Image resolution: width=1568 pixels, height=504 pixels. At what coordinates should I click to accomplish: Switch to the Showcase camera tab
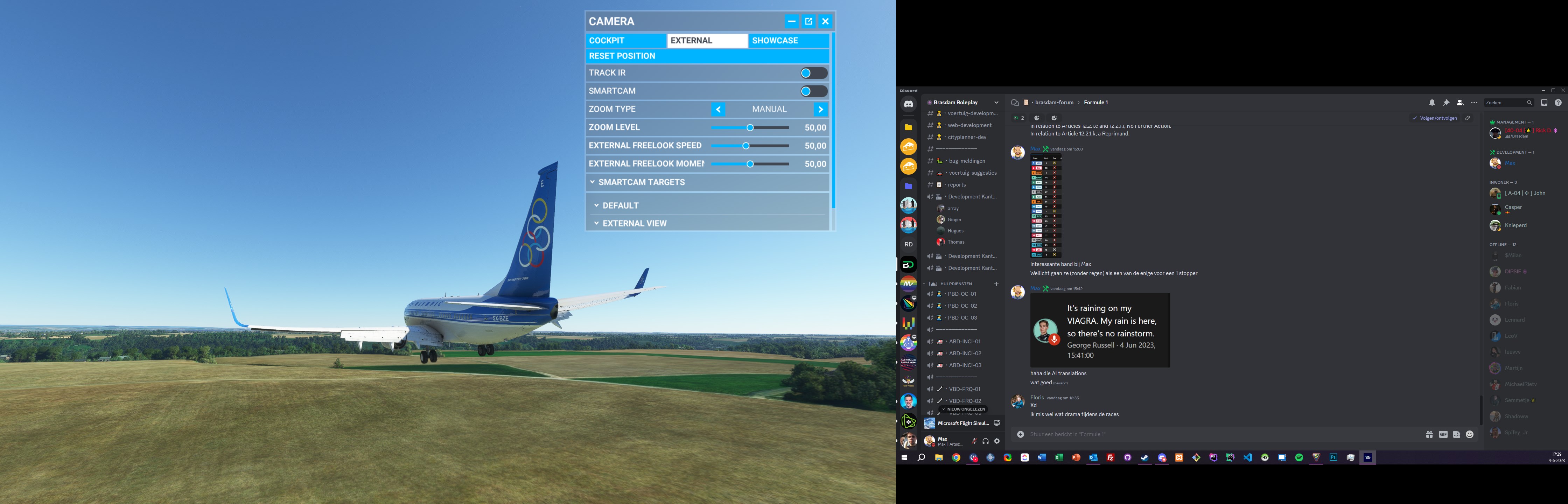pyautogui.click(x=788, y=41)
